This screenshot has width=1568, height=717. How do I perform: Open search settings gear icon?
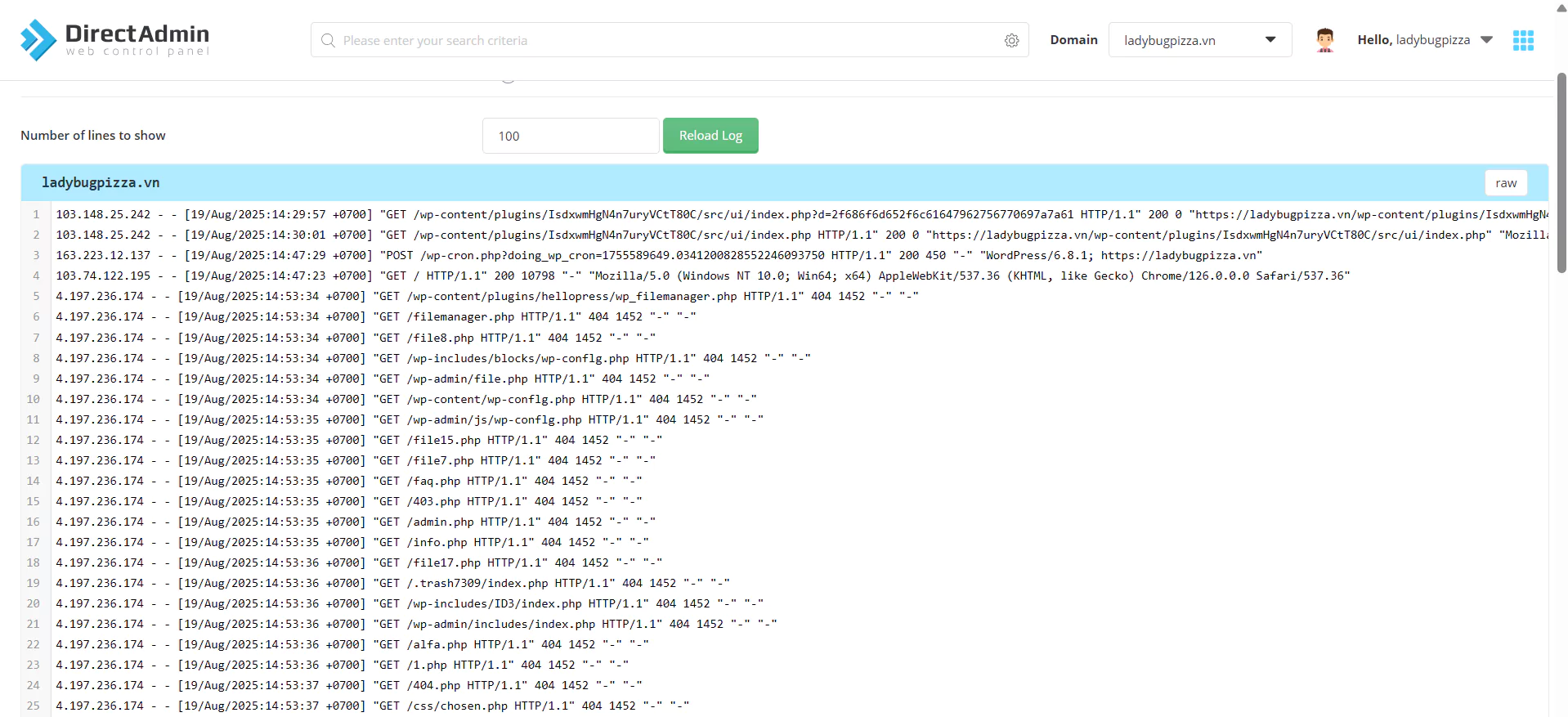(x=1011, y=40)
